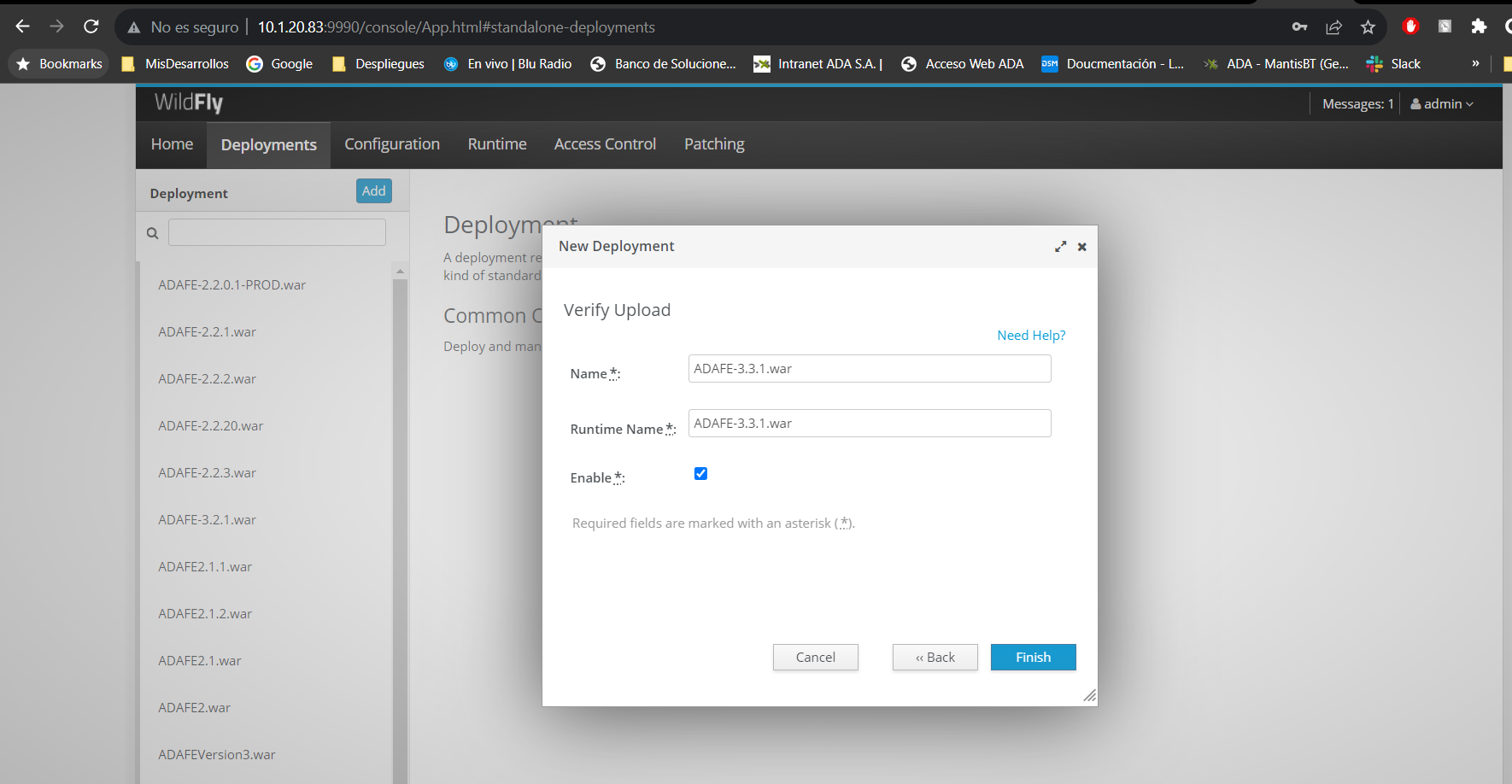Maximize the New Deployment dialog
Viewport: 1512px width, 784px height.
click(x=1060, y=247)
